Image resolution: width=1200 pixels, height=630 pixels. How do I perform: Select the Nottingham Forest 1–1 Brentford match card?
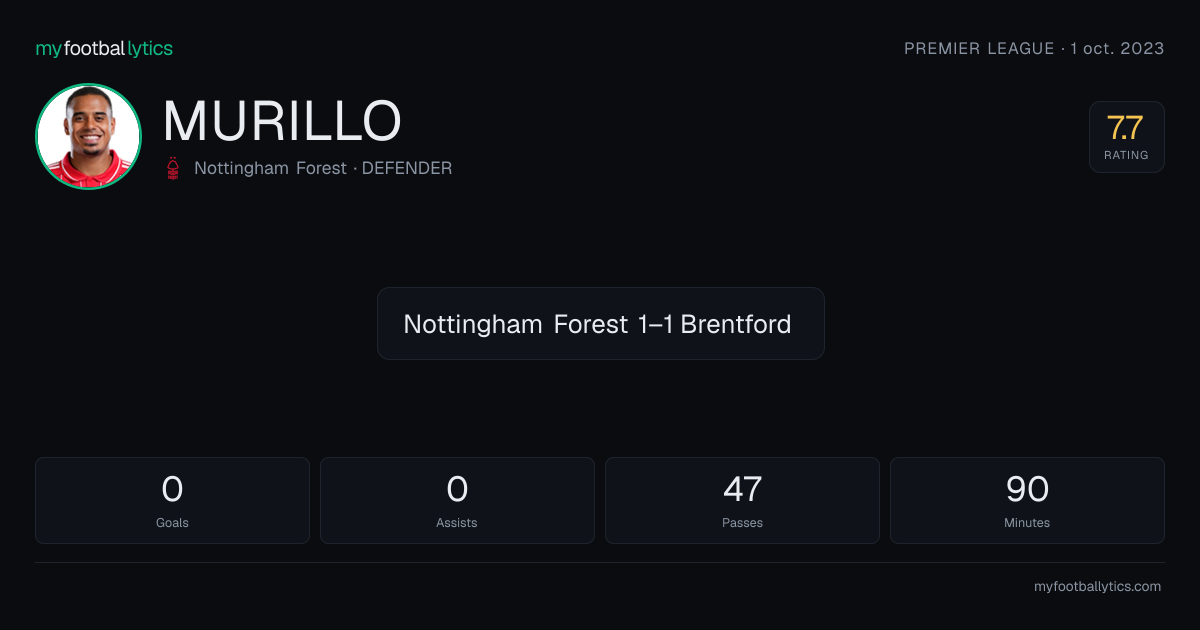600,323
